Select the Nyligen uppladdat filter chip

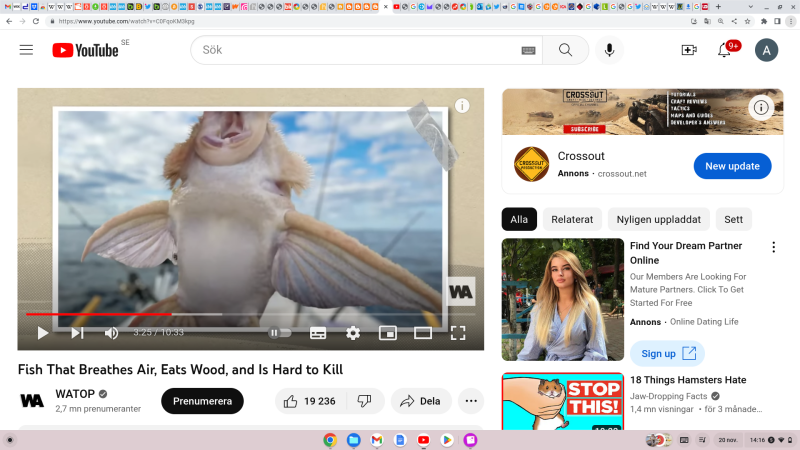point(659,219)
